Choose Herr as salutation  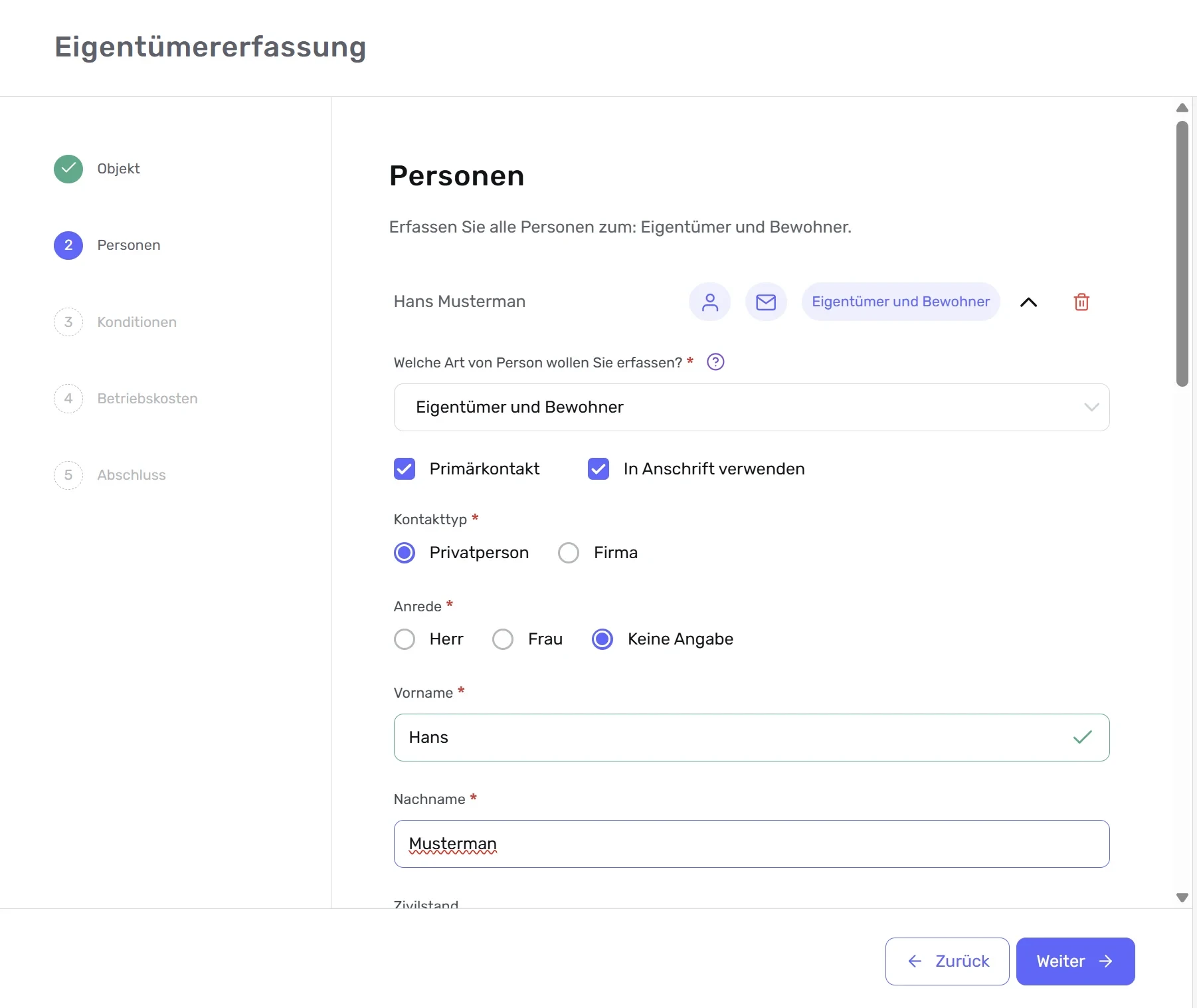[x=405, y=639]
